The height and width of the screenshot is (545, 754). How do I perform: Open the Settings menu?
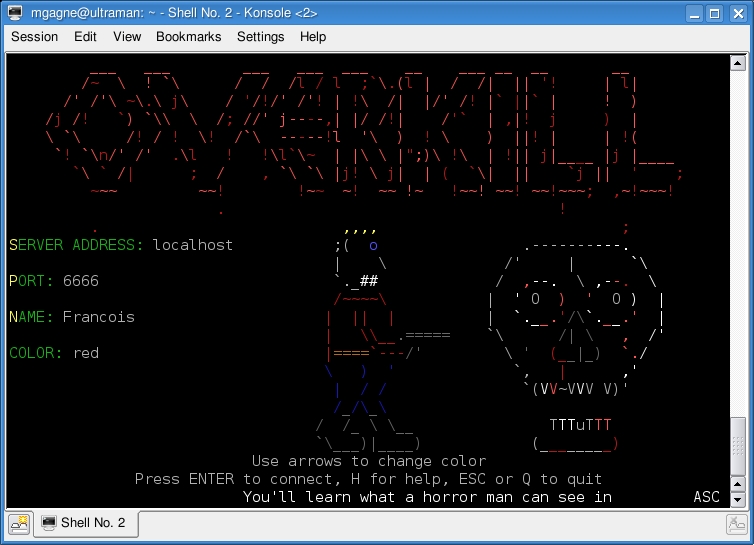[x=260, y=37]
